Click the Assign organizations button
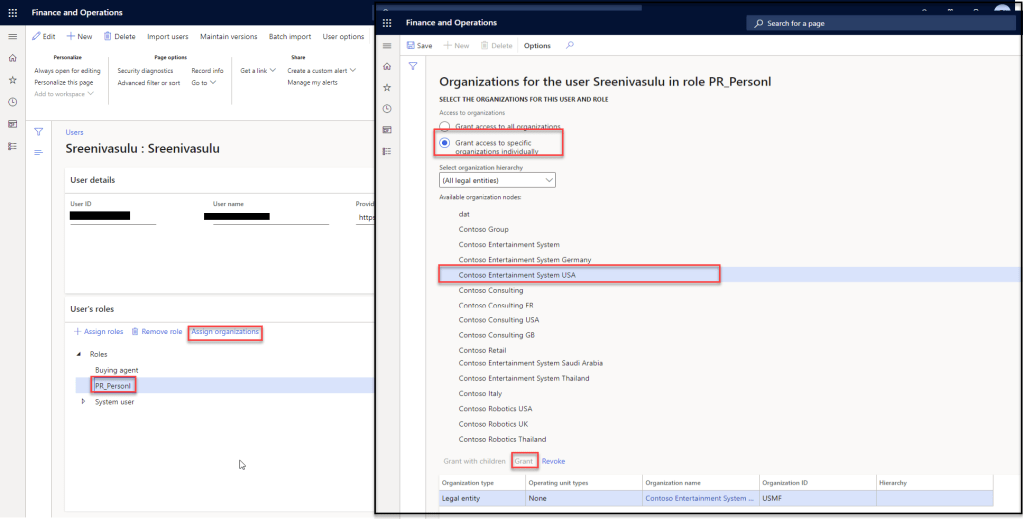The image size is (1023, 519). pyautogui.click(x=225, y=332)
